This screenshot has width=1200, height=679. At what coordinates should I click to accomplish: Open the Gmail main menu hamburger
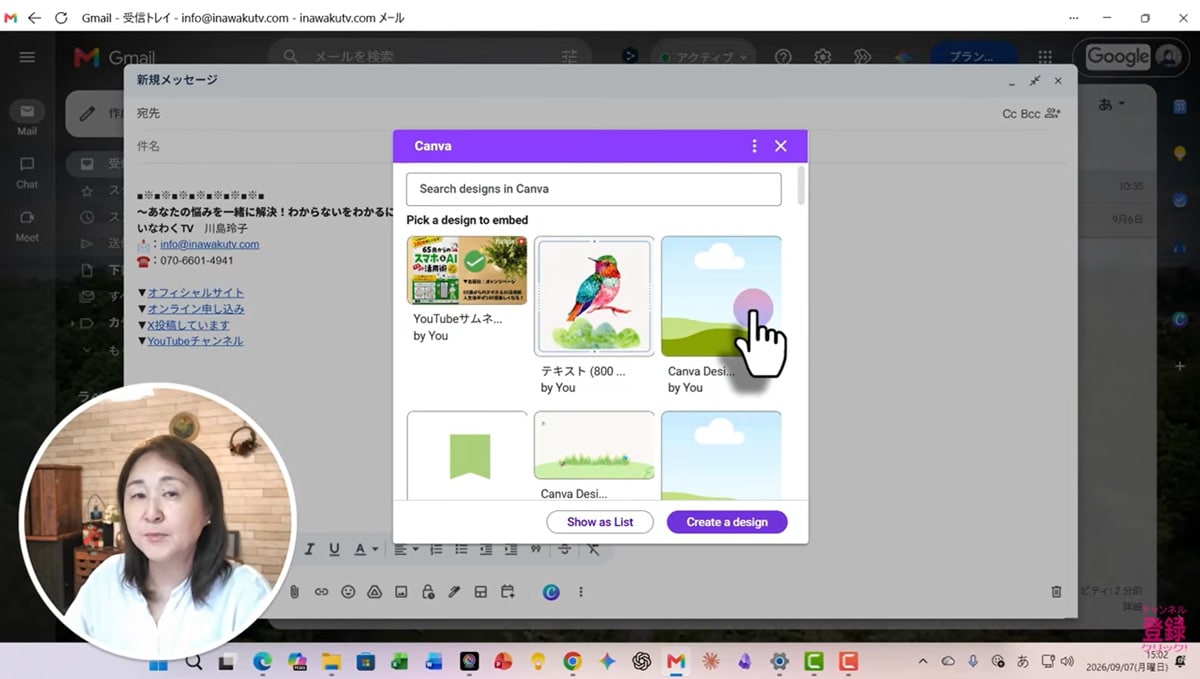click(27, 57)
